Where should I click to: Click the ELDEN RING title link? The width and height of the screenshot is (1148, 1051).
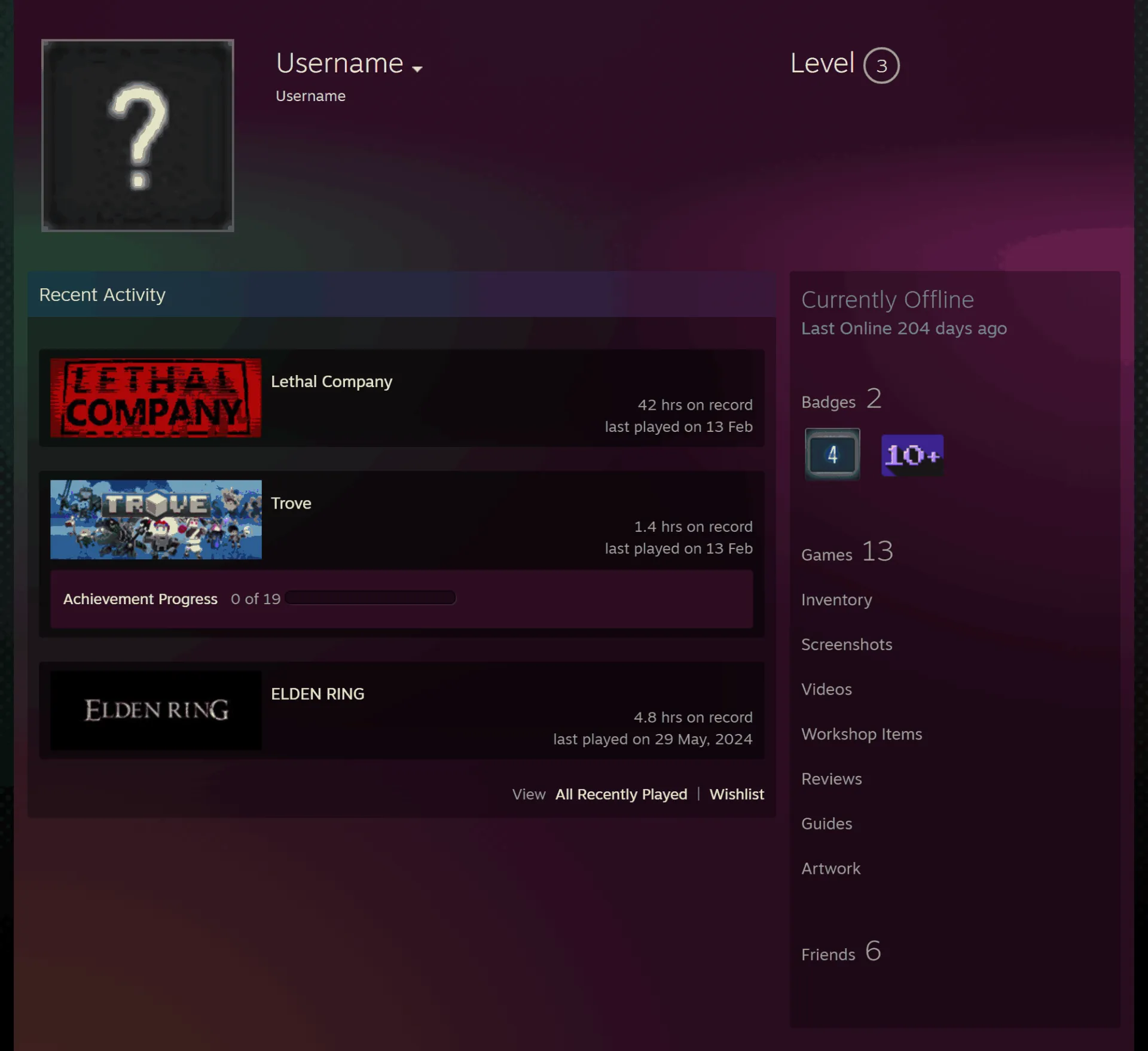point(317,694)
